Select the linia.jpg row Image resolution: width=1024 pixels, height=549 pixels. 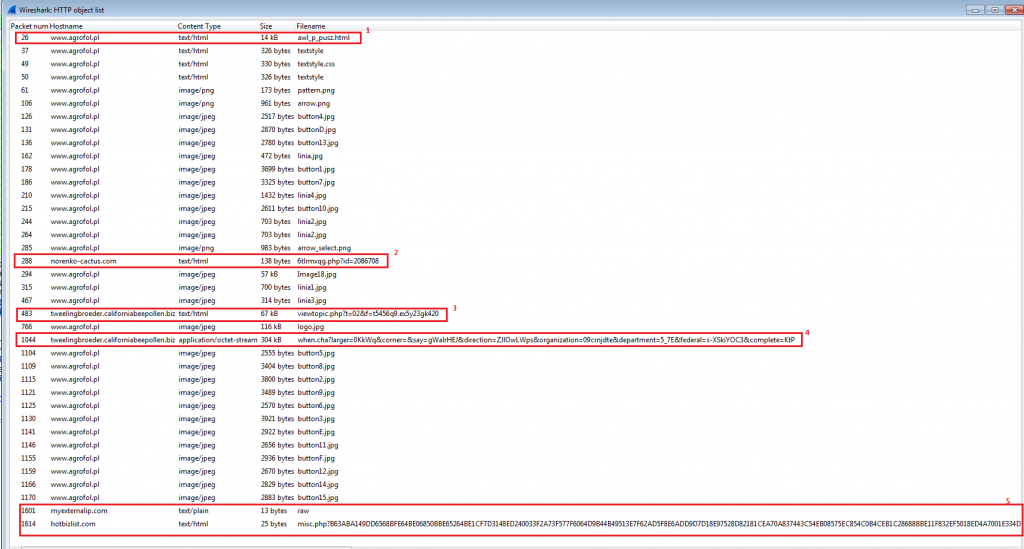click(x=516, y=156)
